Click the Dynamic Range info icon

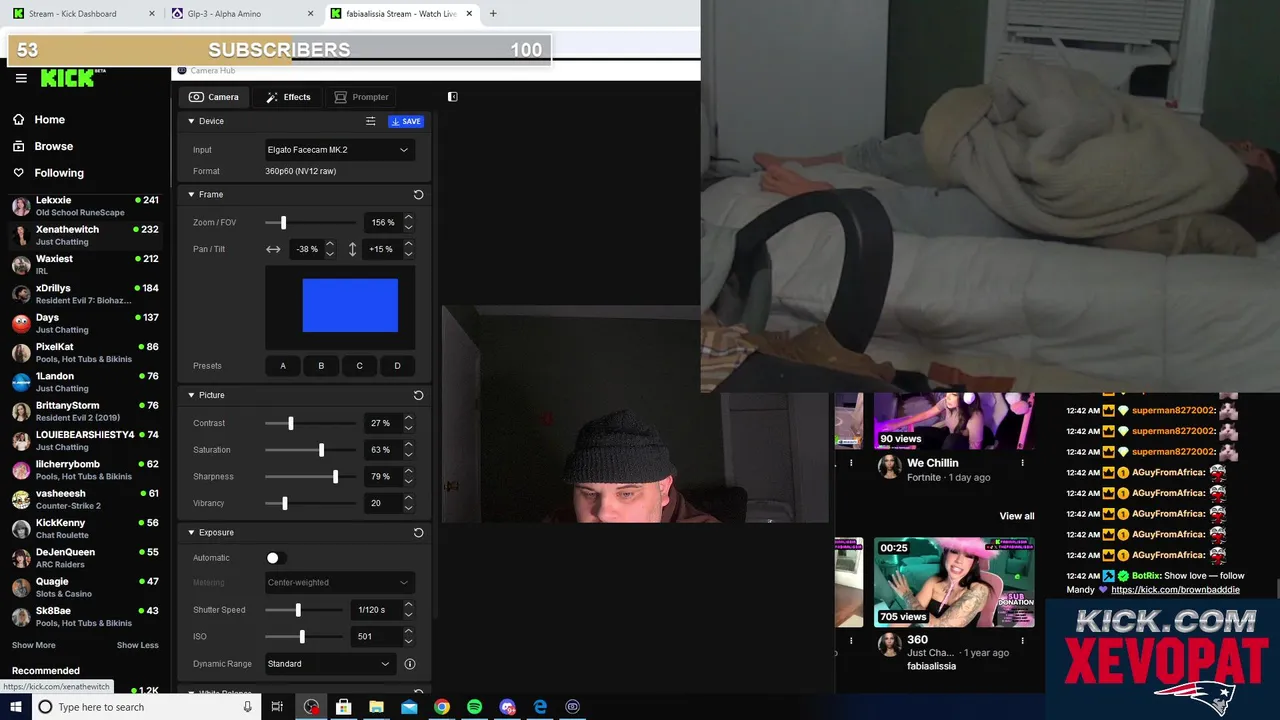pos(409,664)
